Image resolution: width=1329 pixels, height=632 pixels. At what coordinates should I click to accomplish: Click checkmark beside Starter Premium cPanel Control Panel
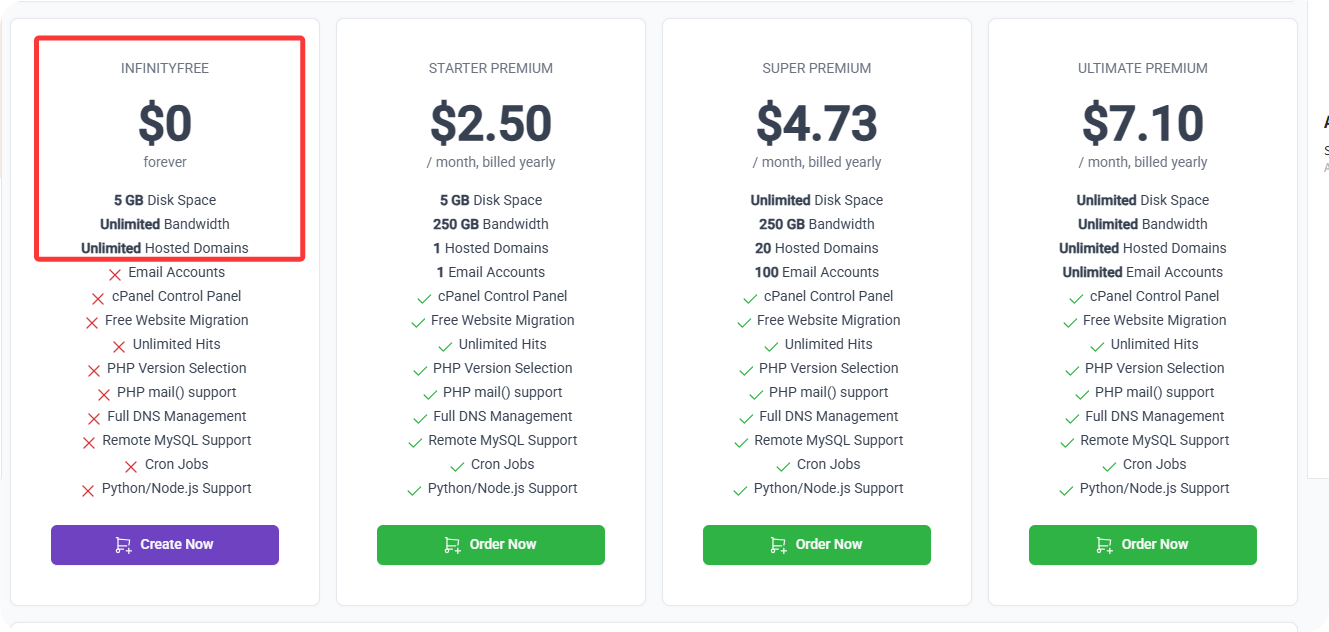424,298
